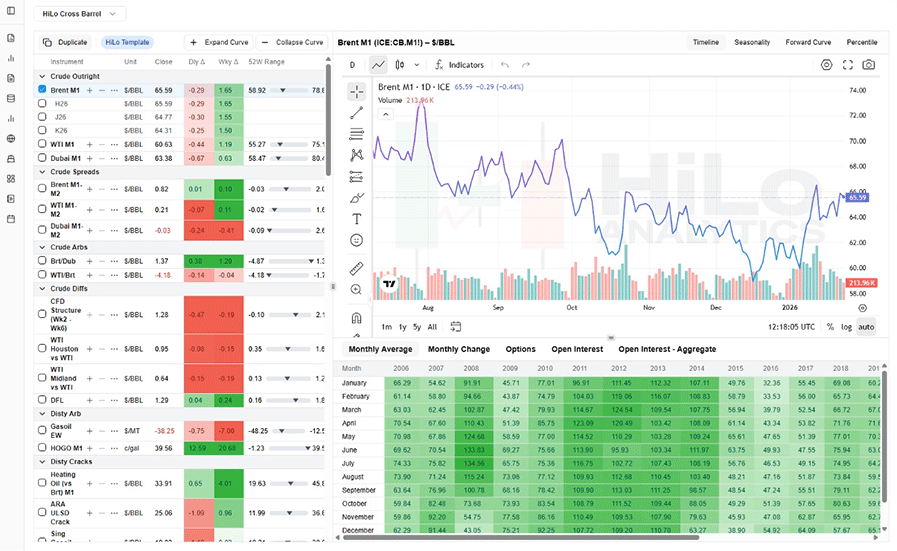The image size is (897, 551).
Task: Open the calendar icon in left sidebar
Action: click(11, 219)
